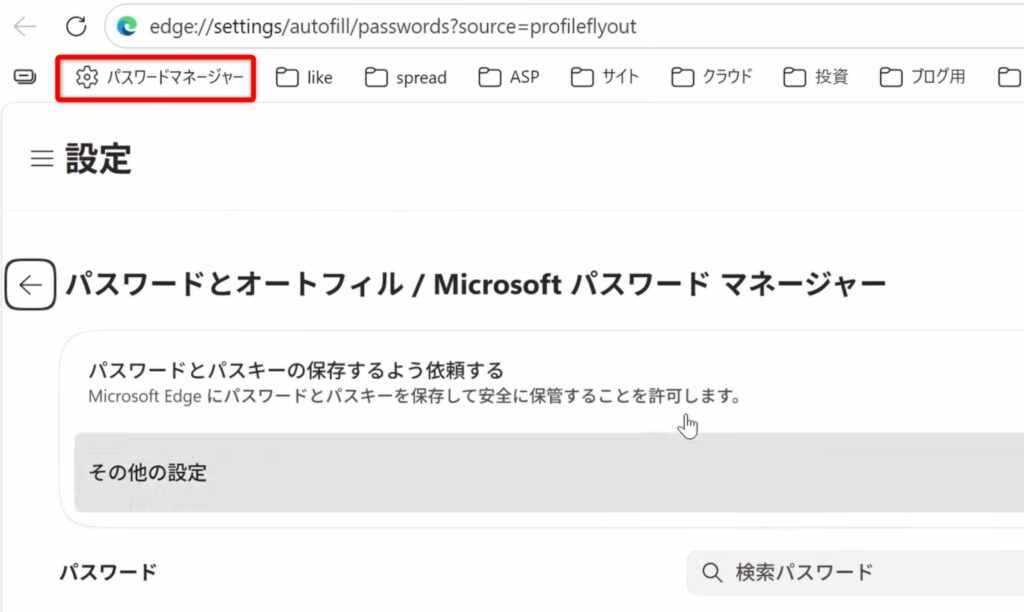Go back with the settings back arrow button

tap(30, 285)
